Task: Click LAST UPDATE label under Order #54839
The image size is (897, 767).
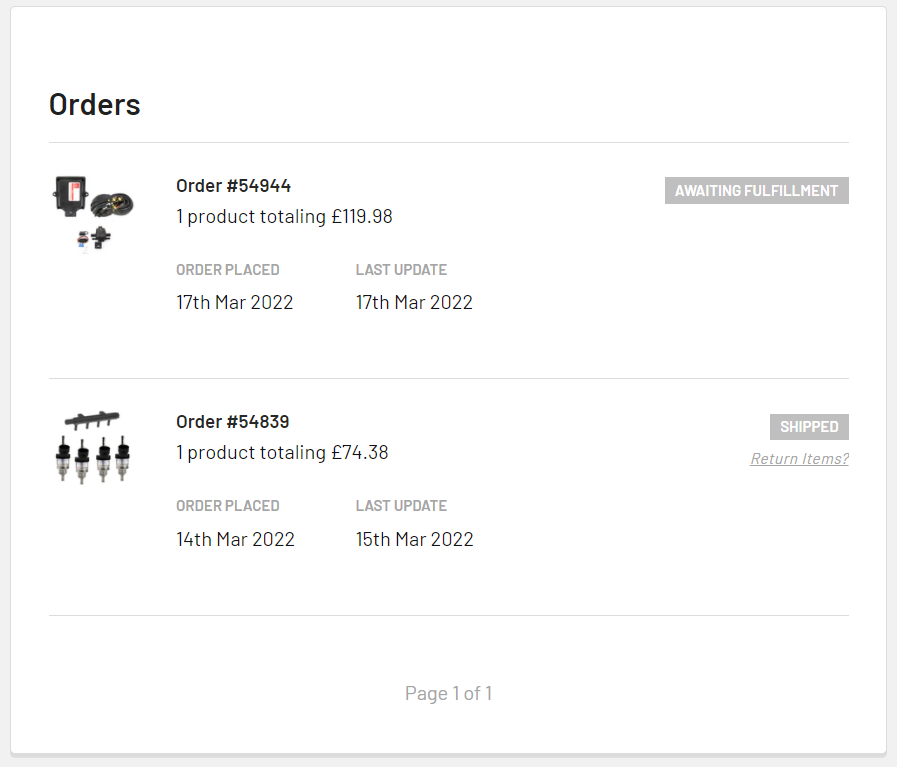Action: 401,506
